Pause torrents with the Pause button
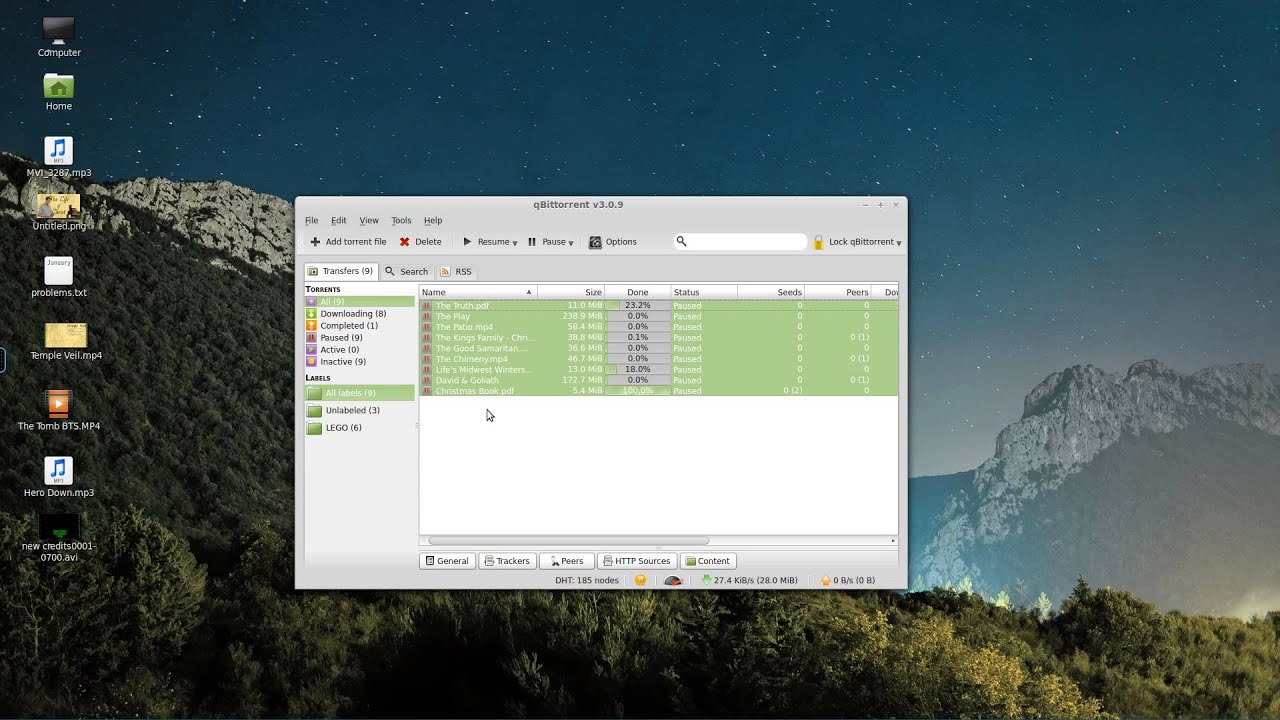The height and width of the screenshot is (720, 1280). (x=547, y=242)
